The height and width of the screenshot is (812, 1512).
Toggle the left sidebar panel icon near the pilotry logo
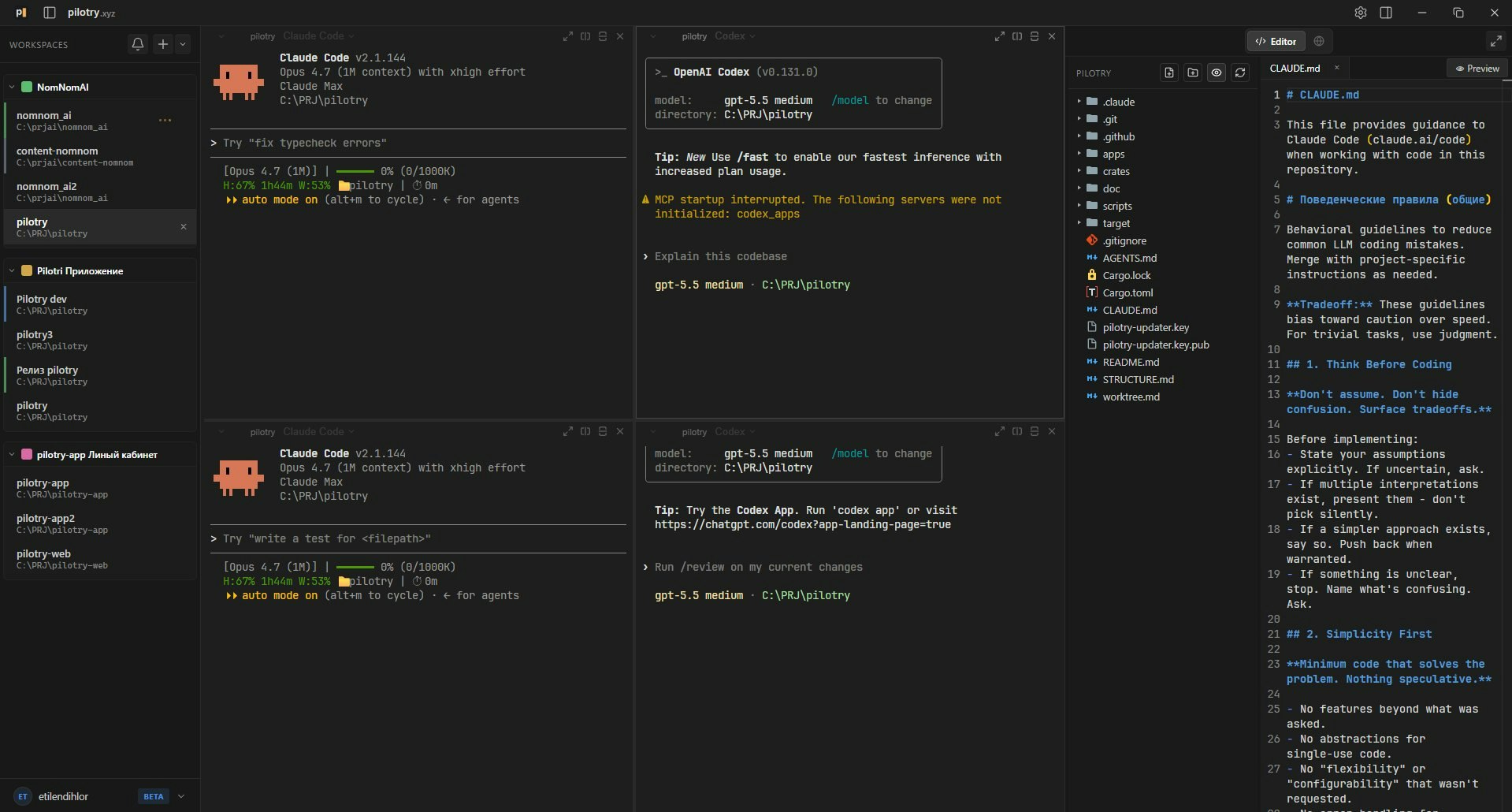click(x=50, y=13)
